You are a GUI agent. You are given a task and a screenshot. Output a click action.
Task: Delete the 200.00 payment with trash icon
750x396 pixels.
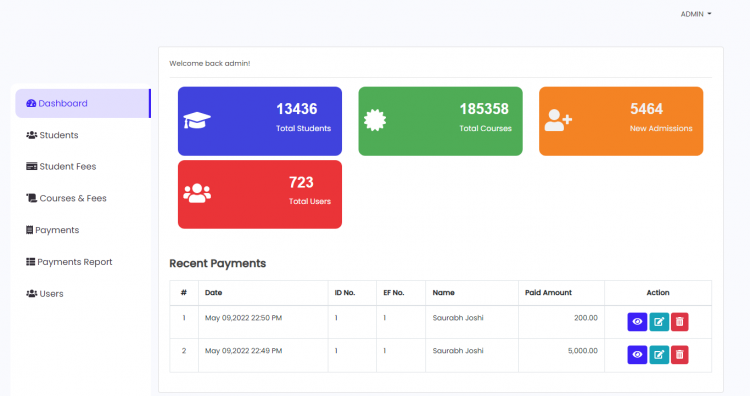680,322
